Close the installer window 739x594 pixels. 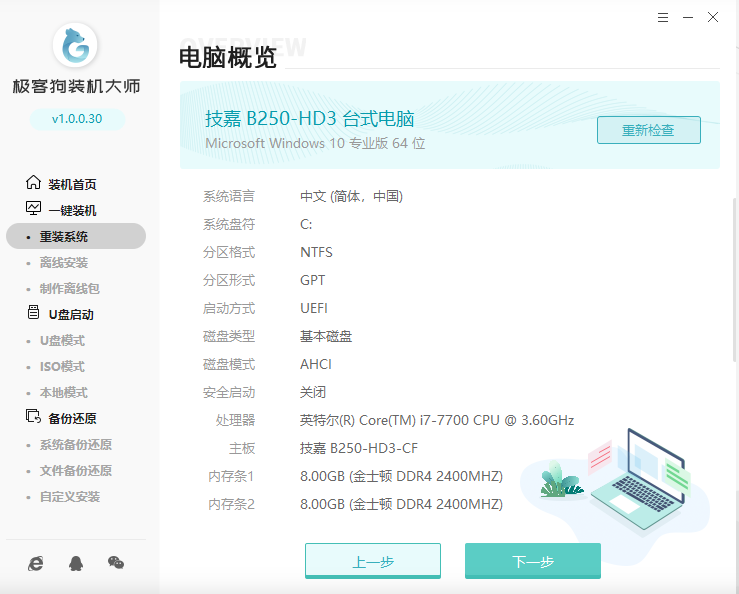[x=713, y=17]
